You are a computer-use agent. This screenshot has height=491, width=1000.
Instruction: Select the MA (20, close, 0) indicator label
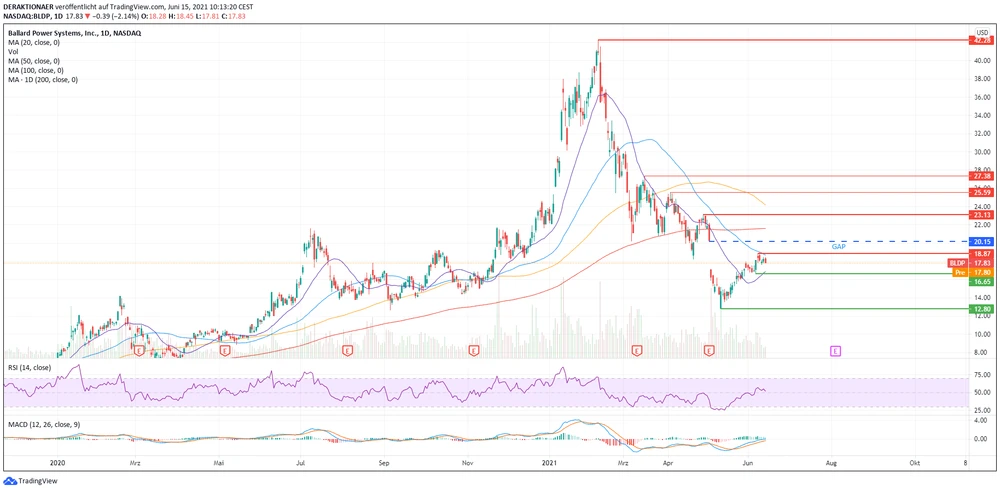click(32, 43)
